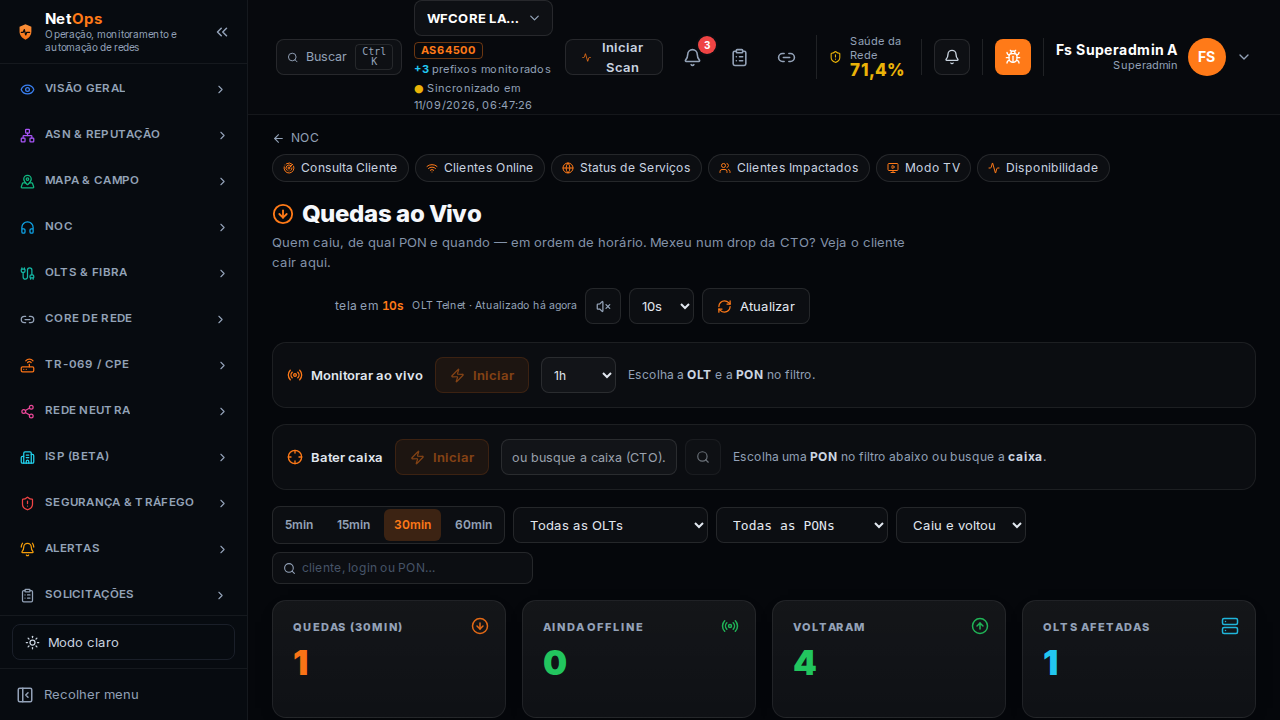The image size is (1280, 720).
Task: Open the Todas as PONs filter
Action: pyautogui.click(x=802, y=525)
